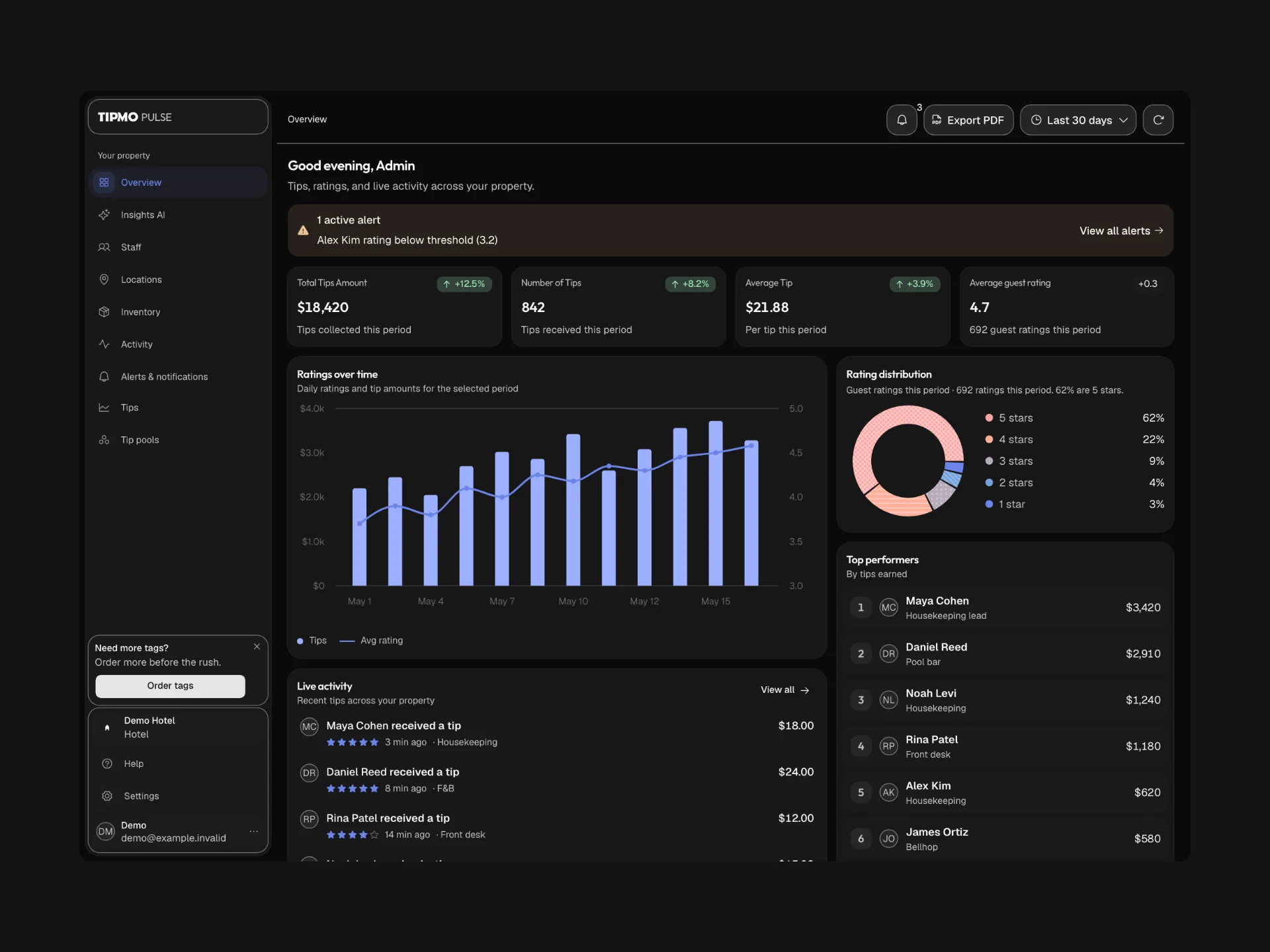Click the MC avatar beside Maya Cohen tip
Screen dimensions: 1270x952
click(309, 727)
